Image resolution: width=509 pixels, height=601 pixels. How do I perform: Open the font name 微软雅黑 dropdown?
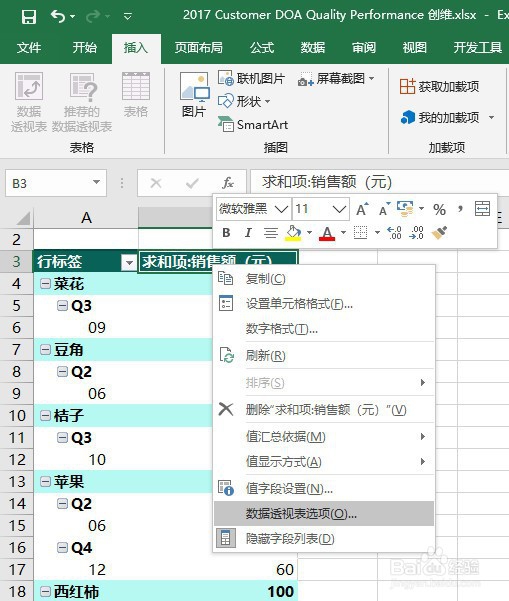point(282,209)
